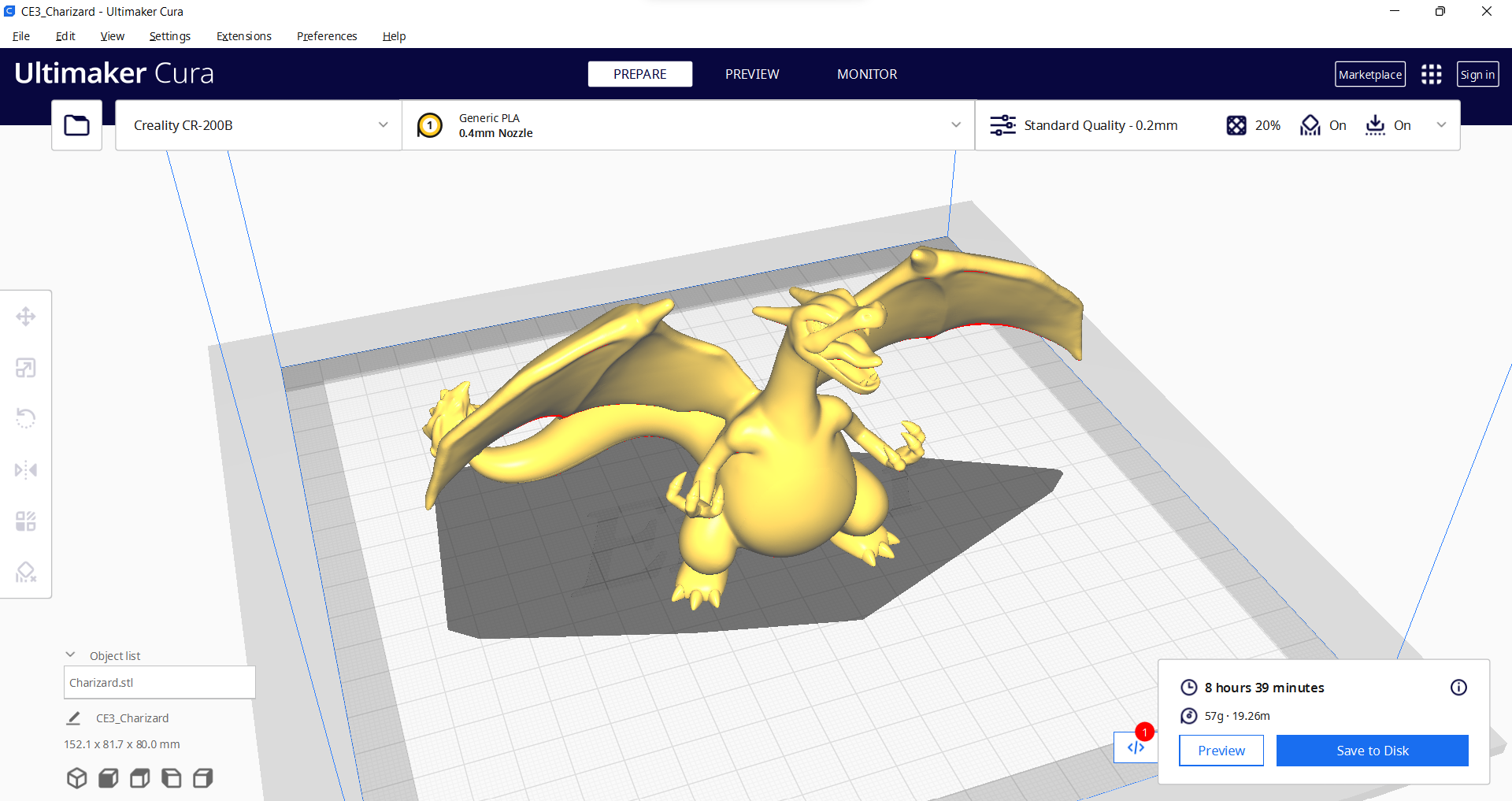Open the View menu
Screen dimensions: 1512x801
pyautogui.click(x=113, y=36)
